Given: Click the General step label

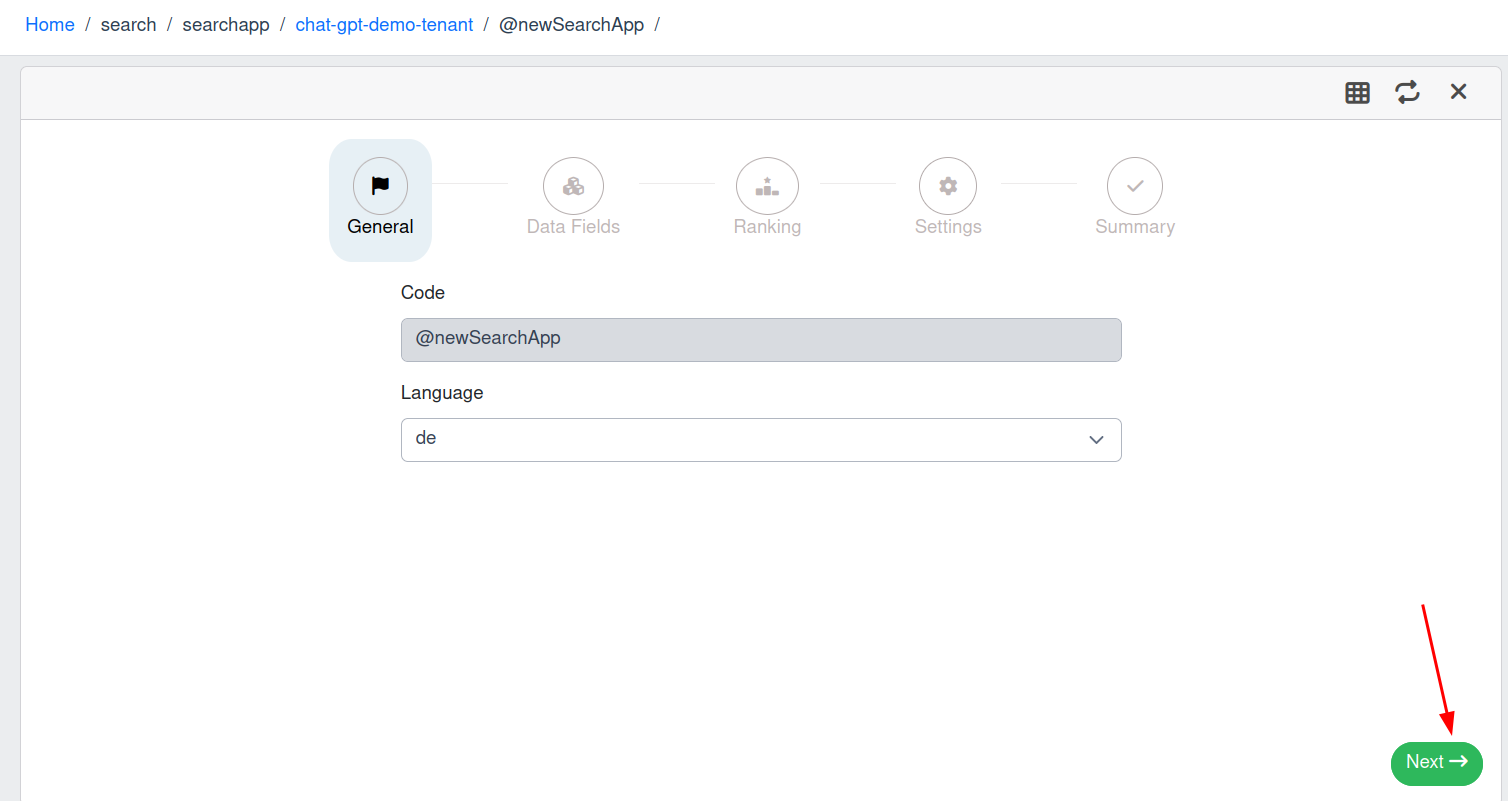Looking at the screenshot, I should [x=380, y=227].
